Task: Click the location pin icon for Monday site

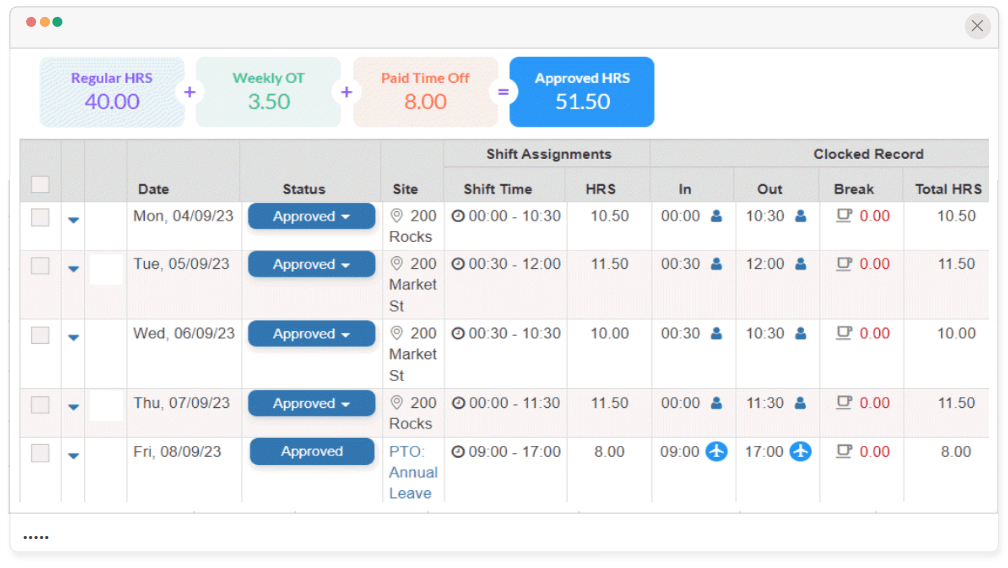Action: pos(396,216)
